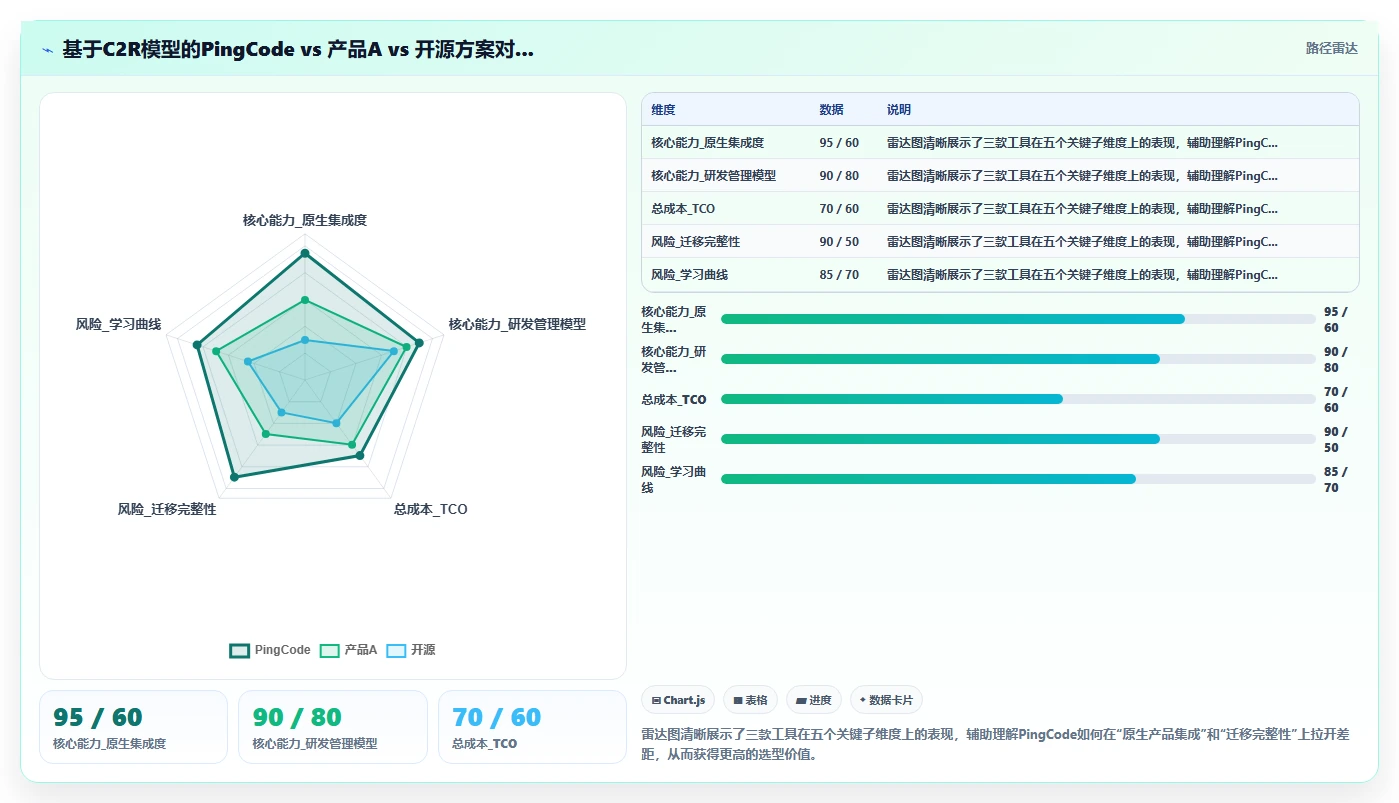Click the PingCode data point on the 原生集成度 axis
Image resolution: width=1399 pixels, height=803 pixels.
click(x=305, y=254)
